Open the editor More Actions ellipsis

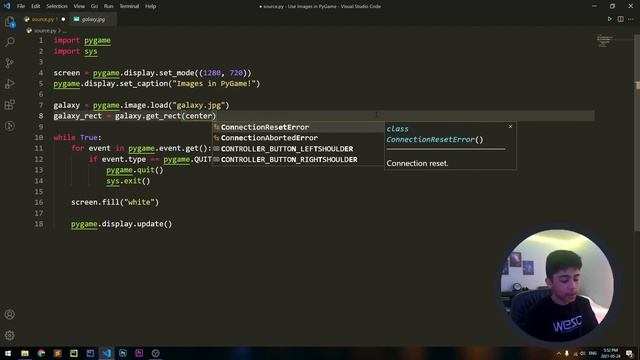[631, 19]
